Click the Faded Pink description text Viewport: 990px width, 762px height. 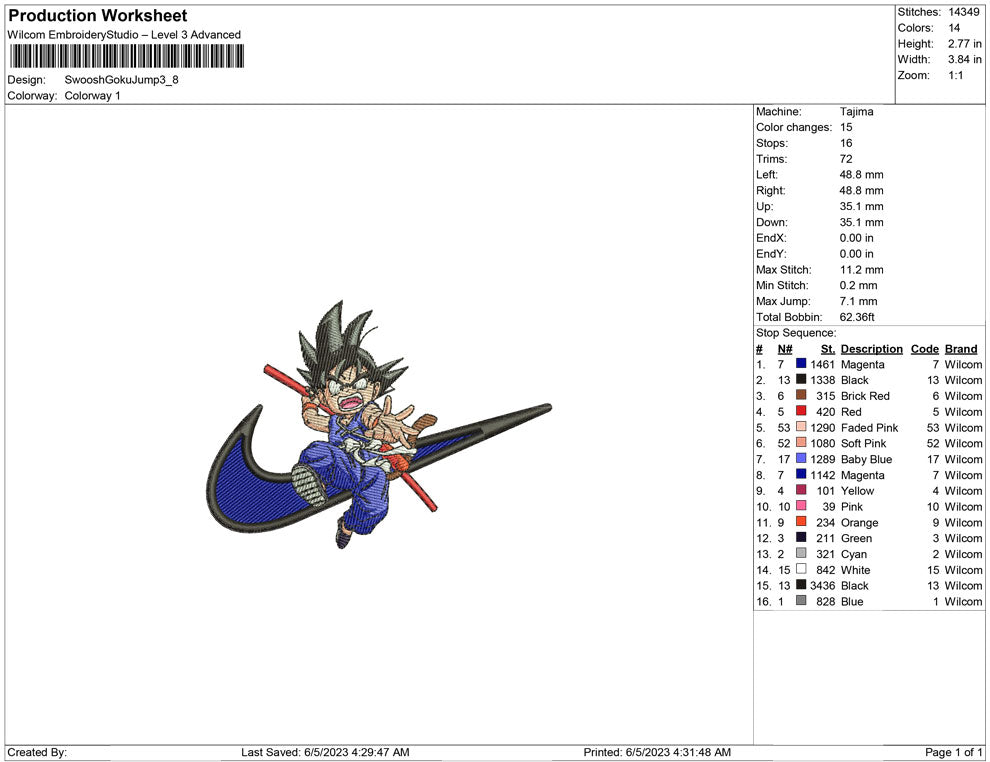pyautogui.click(x=869, y=427)
